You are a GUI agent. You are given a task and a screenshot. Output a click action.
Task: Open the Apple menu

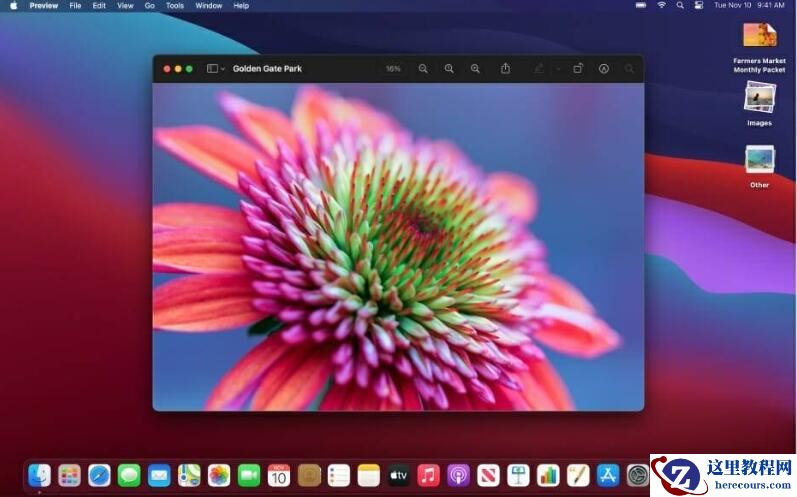14,6
